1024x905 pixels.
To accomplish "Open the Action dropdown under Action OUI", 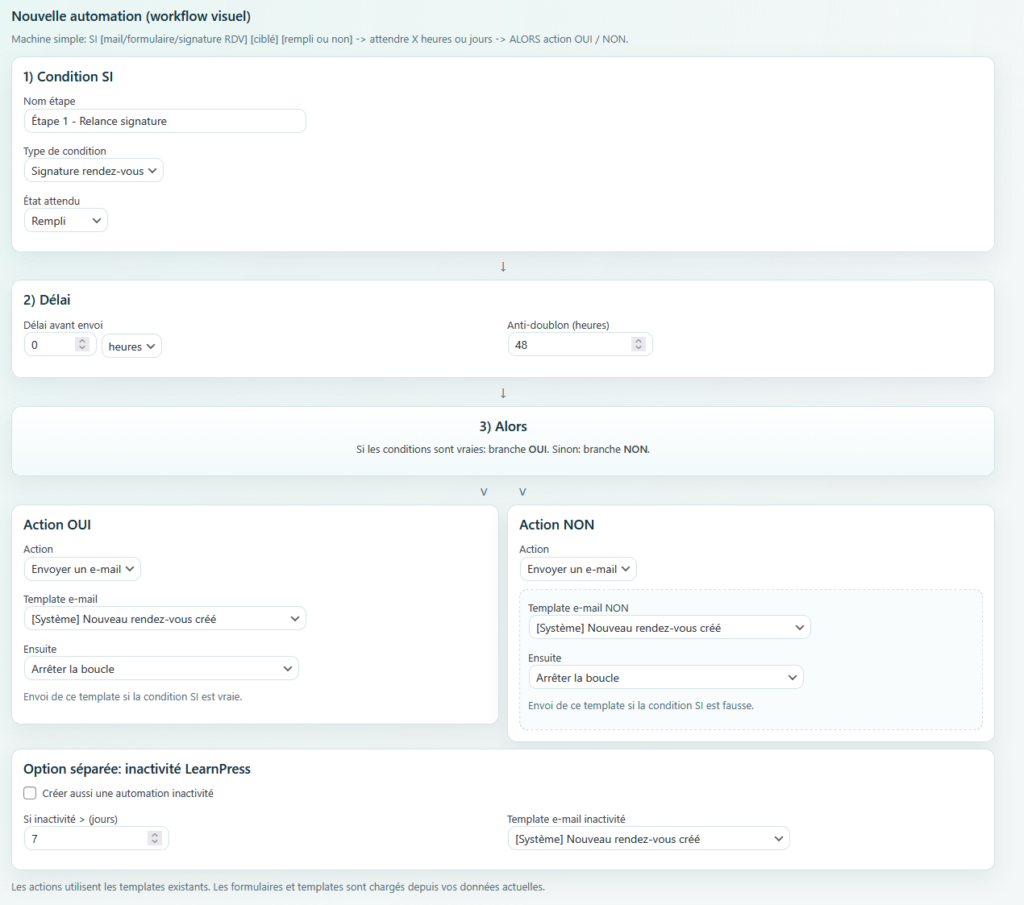I will point(82,569).
